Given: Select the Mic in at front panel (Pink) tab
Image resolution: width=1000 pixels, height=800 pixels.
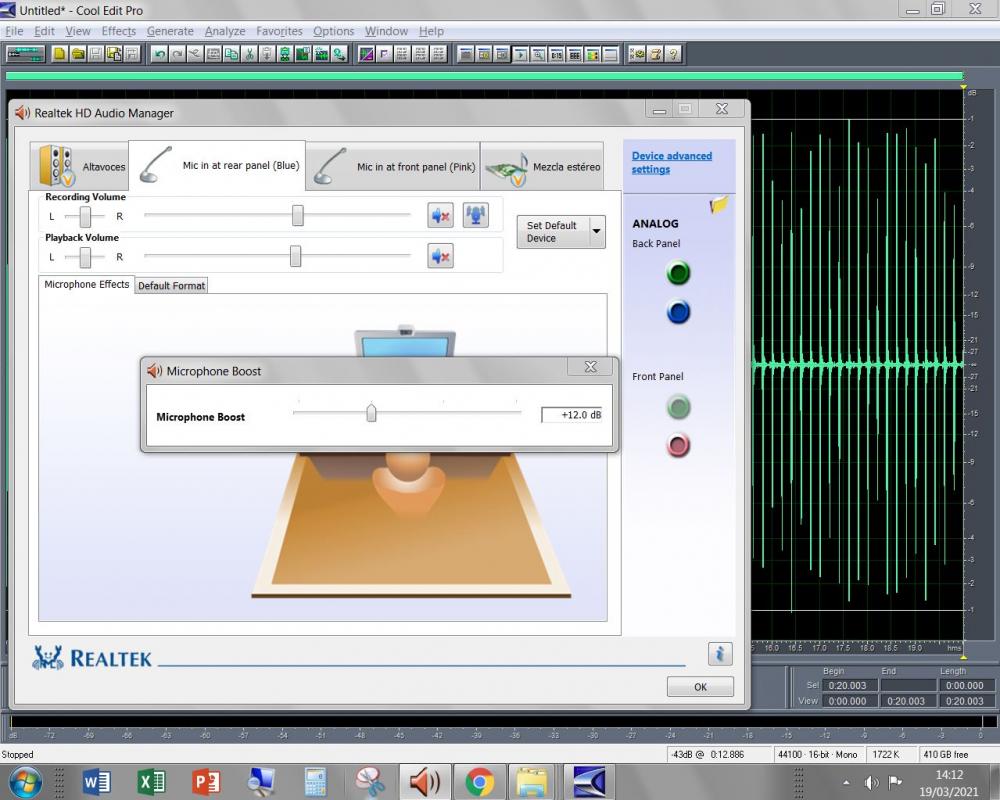Looking at the screenshot, I should 393,167.
